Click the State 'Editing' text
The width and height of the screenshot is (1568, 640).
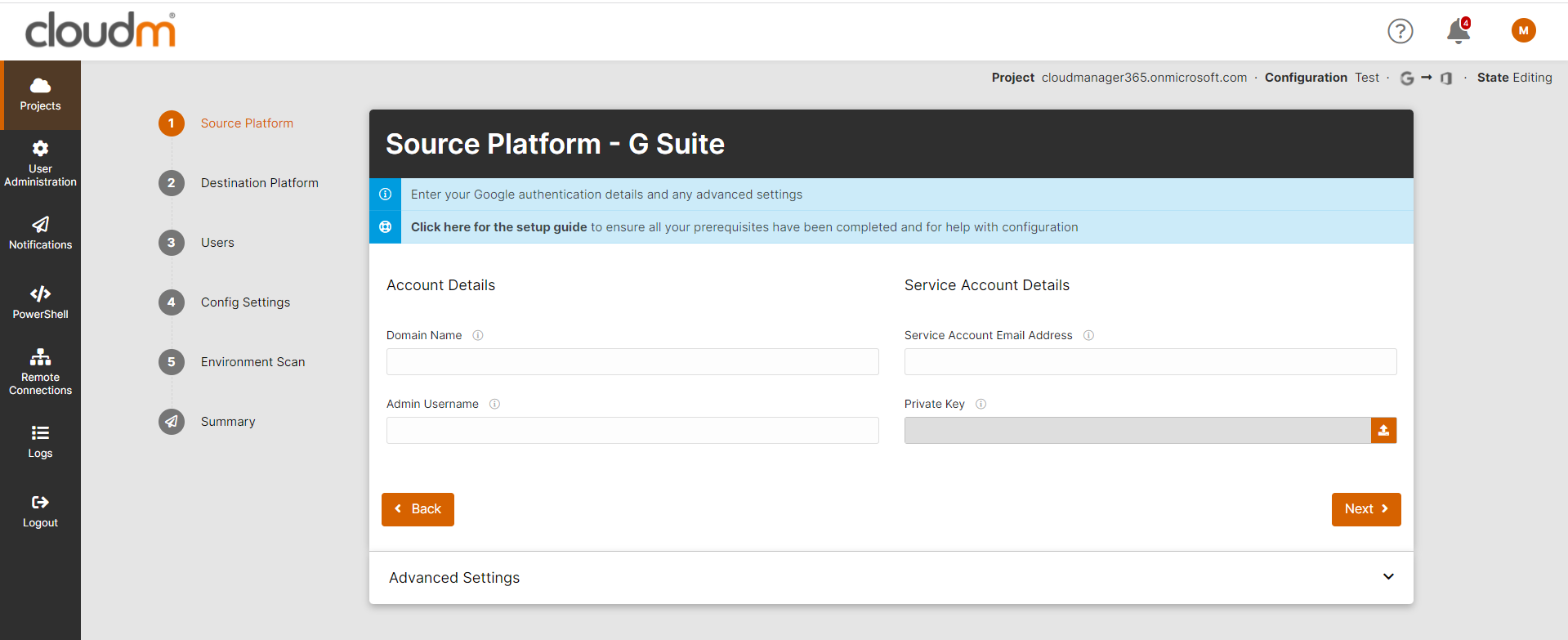pyautogui.click(x=1532, y=78)
